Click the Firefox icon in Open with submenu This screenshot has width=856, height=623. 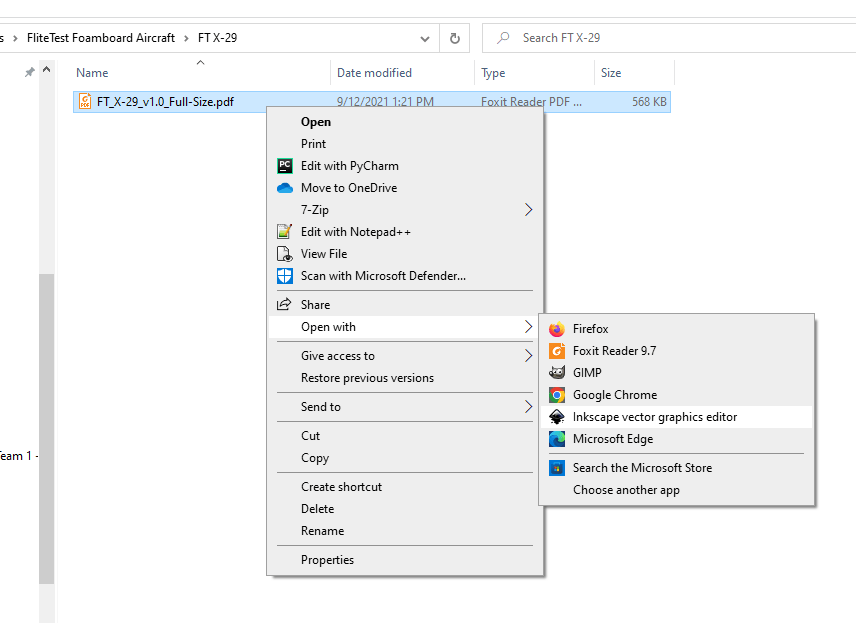click(557, 329)
